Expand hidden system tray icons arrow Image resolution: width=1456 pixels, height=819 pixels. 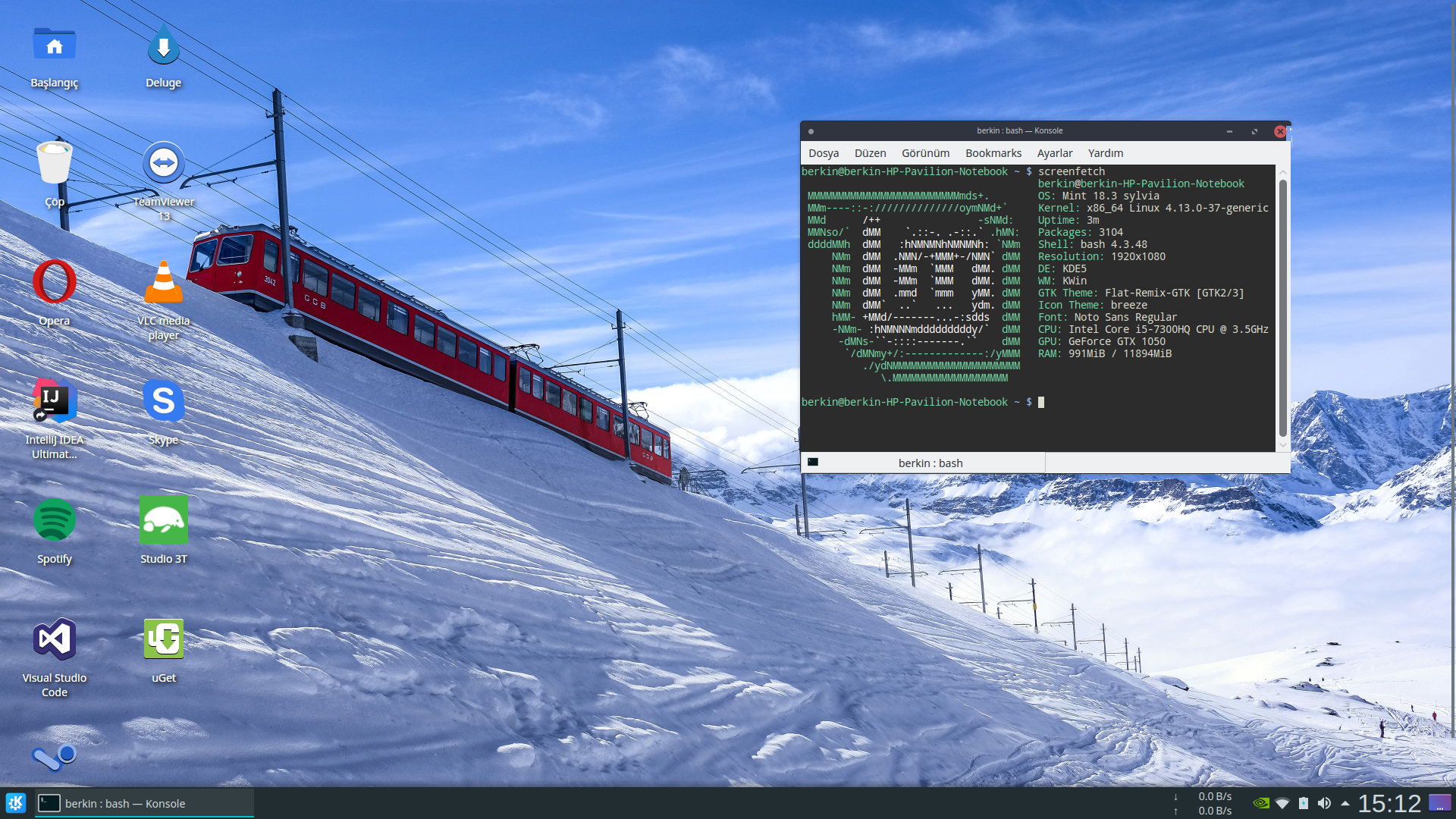click(1345, 803)
